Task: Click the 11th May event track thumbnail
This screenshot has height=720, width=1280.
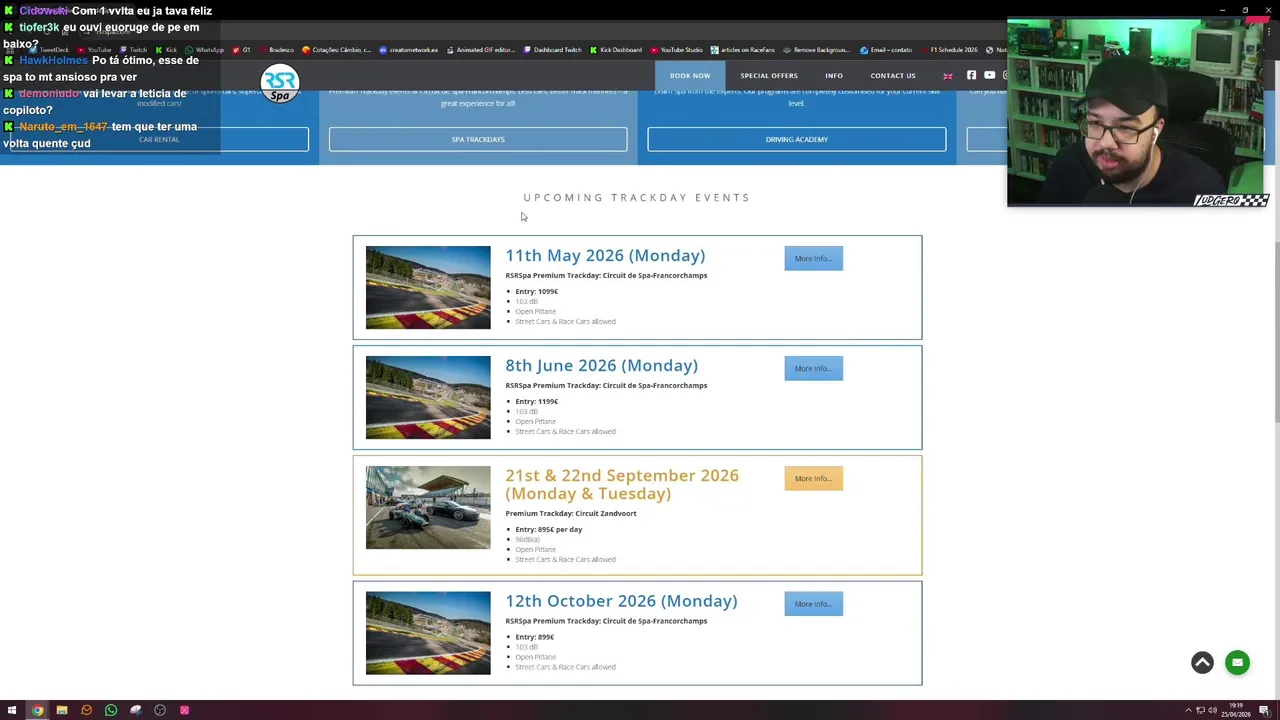Action: tap(428, 287)
